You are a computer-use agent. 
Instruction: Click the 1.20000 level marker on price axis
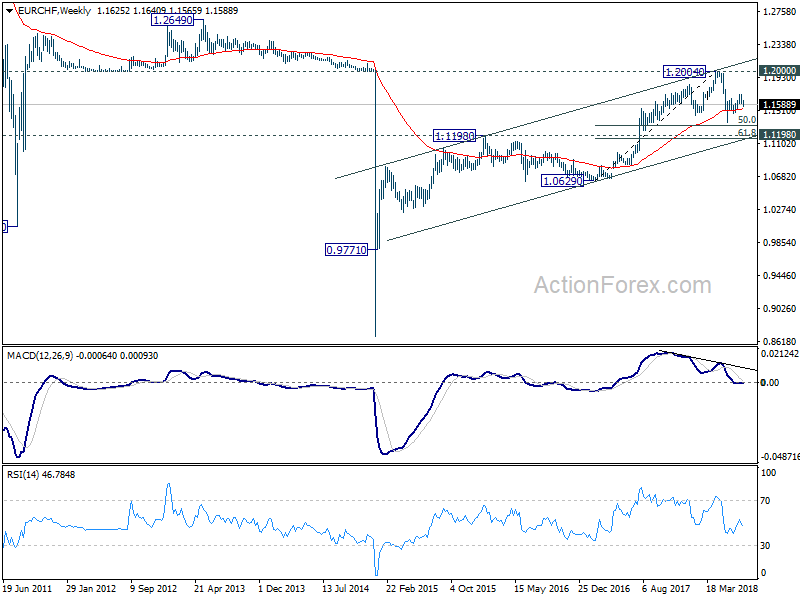778,70
